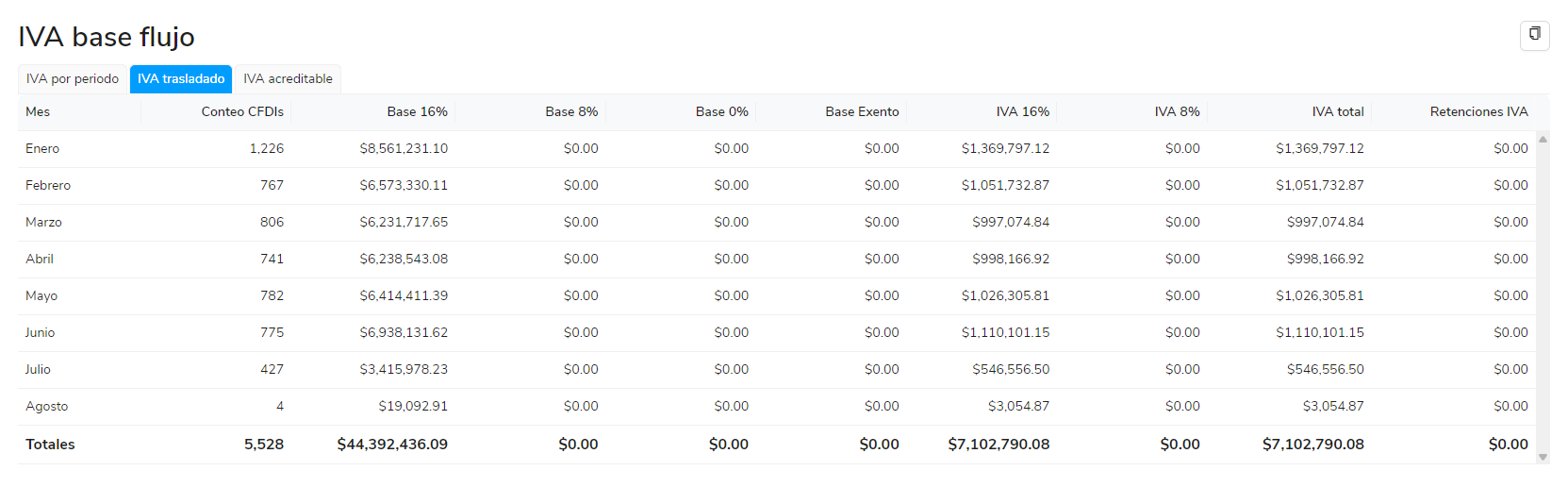Select the Enero row

42,149
